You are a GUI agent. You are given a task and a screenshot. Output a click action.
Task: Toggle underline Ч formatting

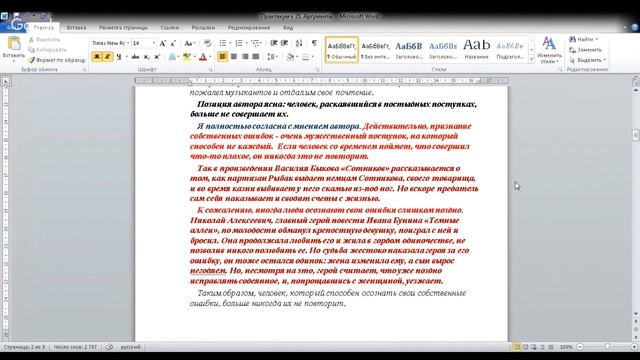coord(119,57)
